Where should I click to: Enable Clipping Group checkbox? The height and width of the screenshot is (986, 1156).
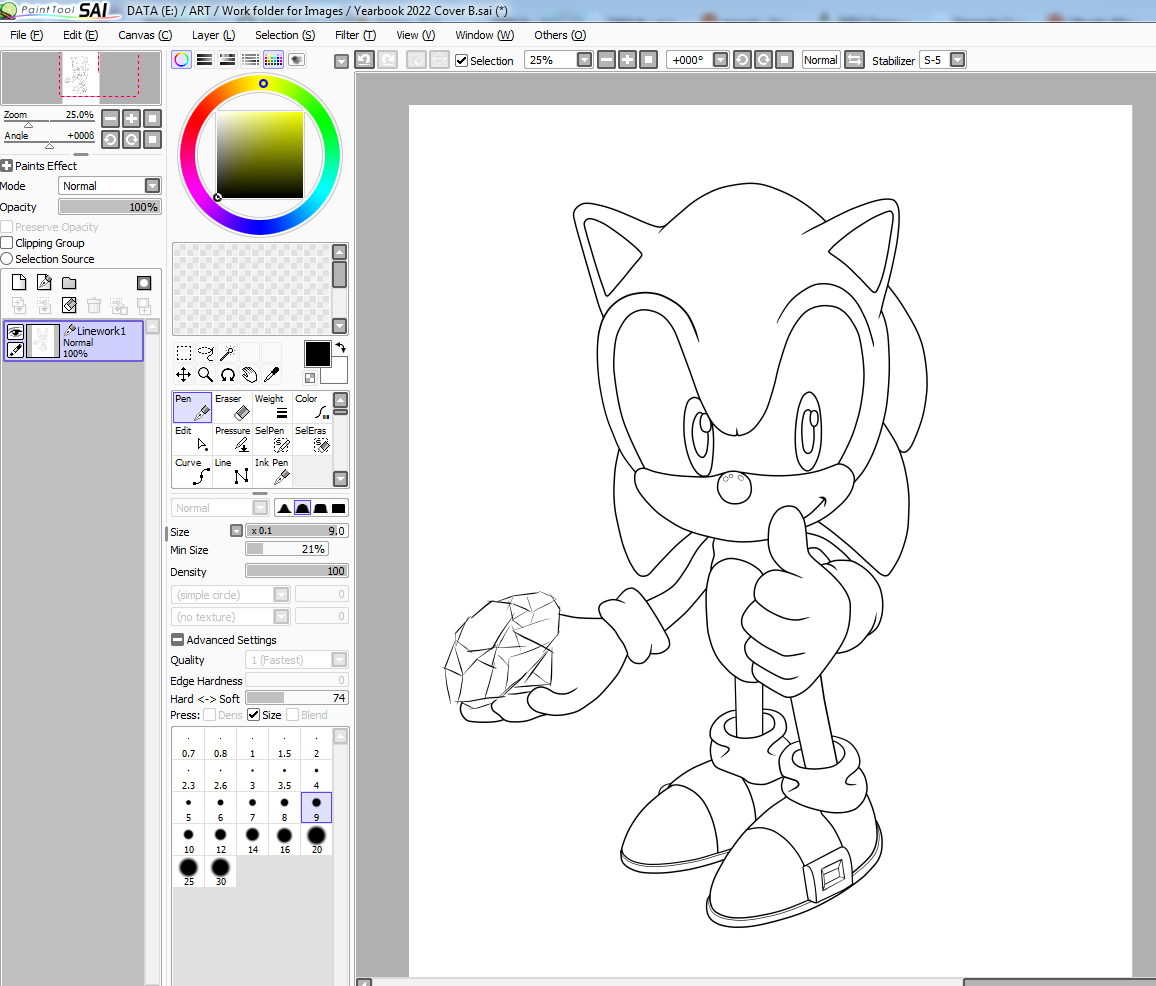[7, 243]
